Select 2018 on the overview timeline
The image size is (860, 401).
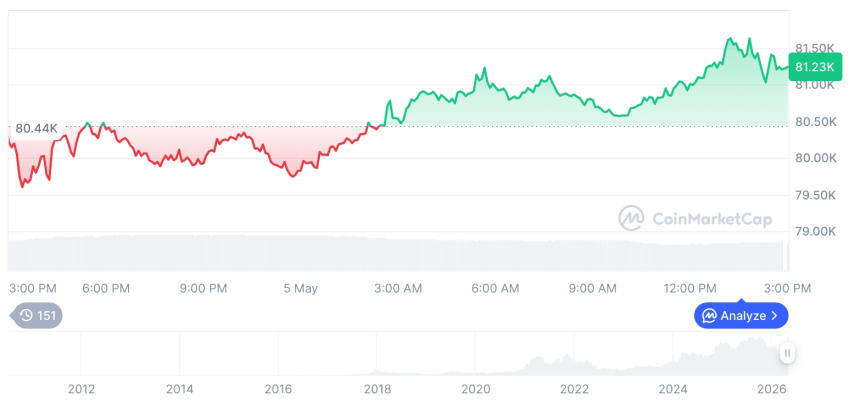377,389
